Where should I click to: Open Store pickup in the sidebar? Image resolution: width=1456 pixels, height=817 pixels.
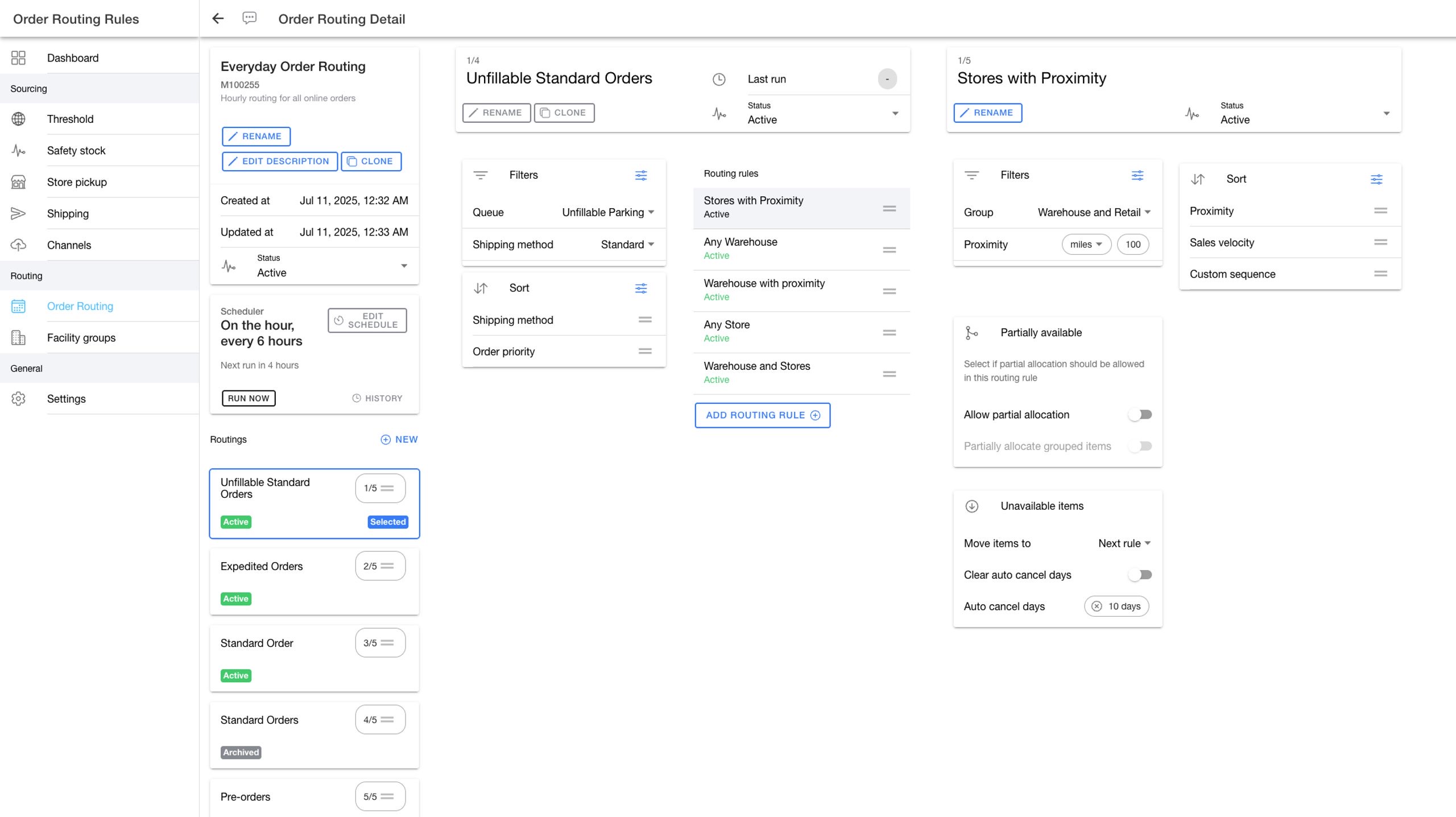click(x=100, y=182)
